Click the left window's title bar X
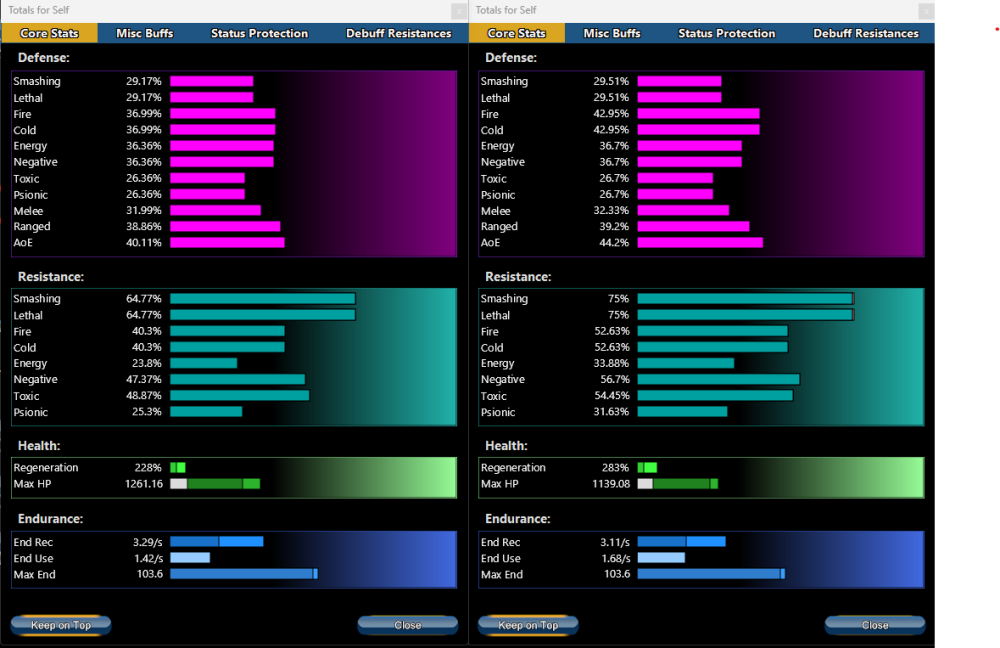This screenshot has height=648, width=1000. [458, 11]
